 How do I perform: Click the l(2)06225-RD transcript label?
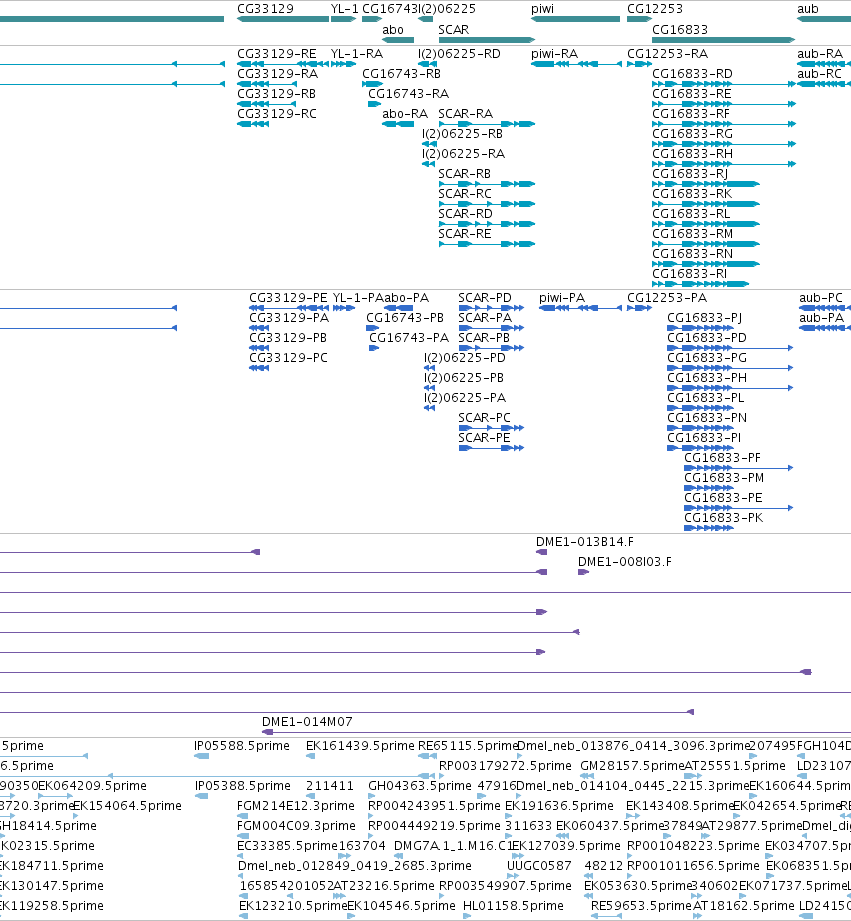[x=459, y=54]
